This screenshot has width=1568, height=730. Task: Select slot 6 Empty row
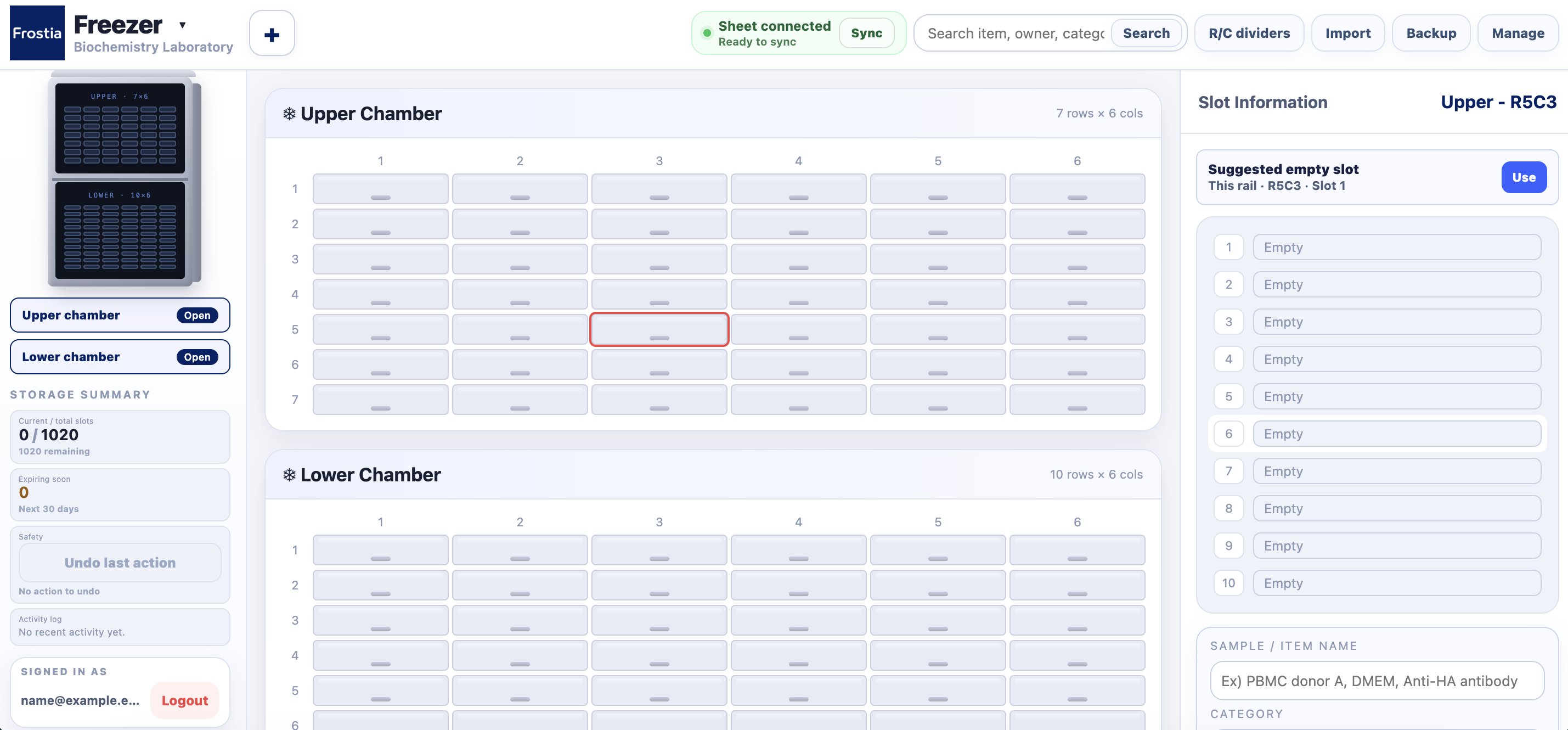pyautogui.click(x=1377, y=434)
